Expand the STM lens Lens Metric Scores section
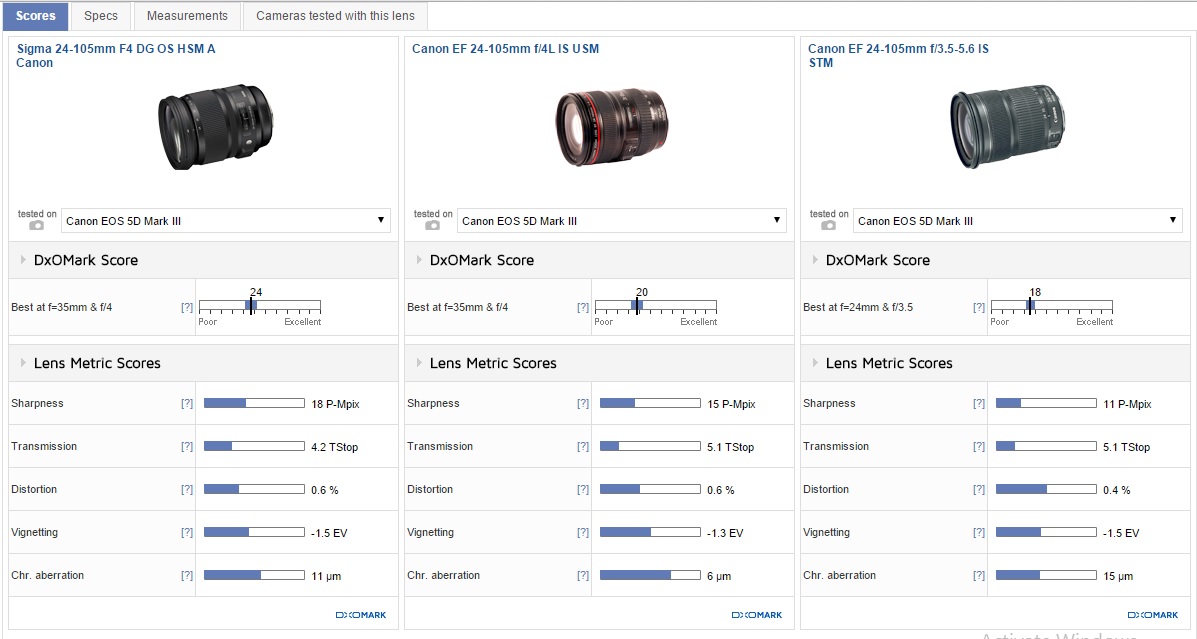This screenshot has width=1197, height=639. [888, 363]
